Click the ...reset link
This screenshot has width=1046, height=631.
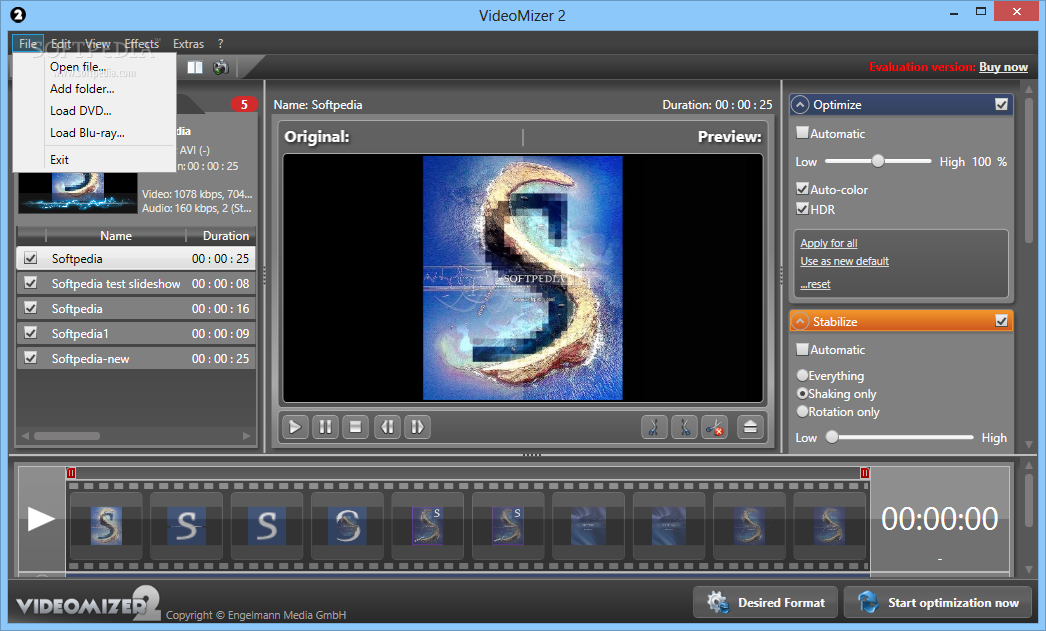pyautogui.click(x=815, y=284)
